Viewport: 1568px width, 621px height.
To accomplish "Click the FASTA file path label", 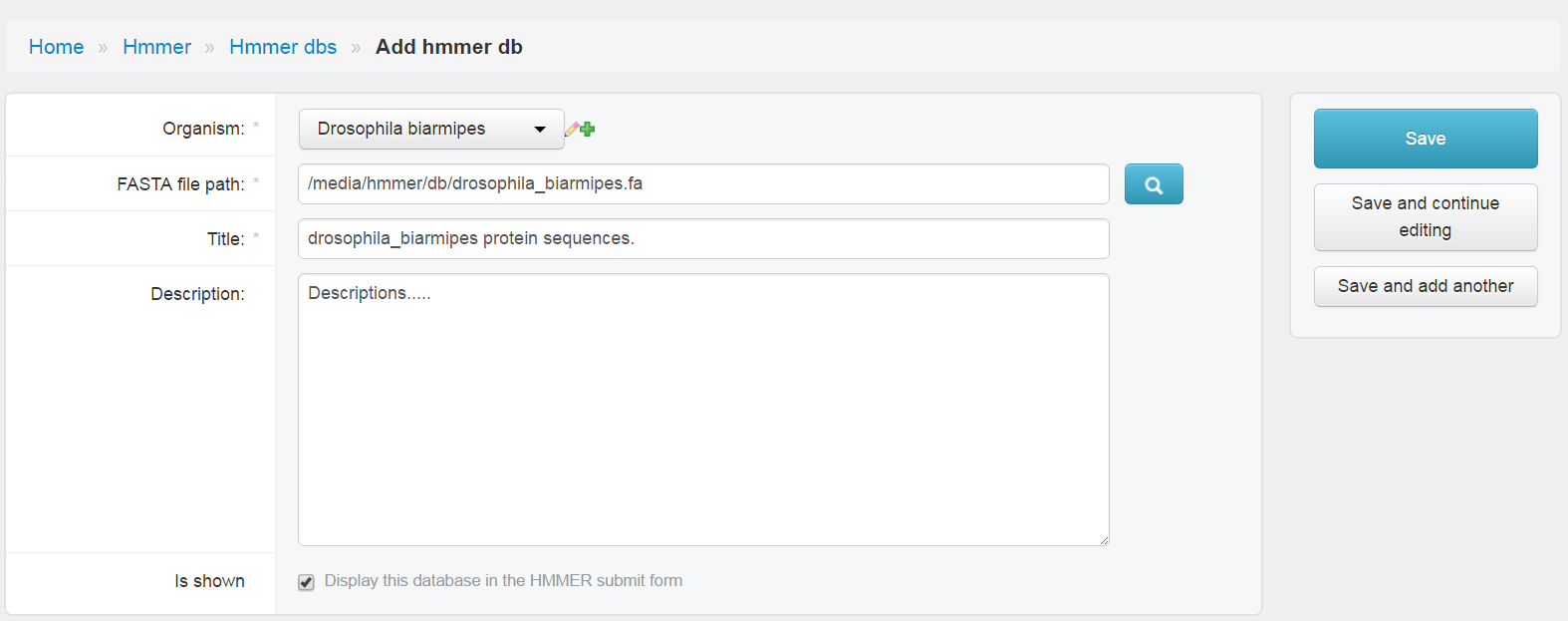I will 180,184.
